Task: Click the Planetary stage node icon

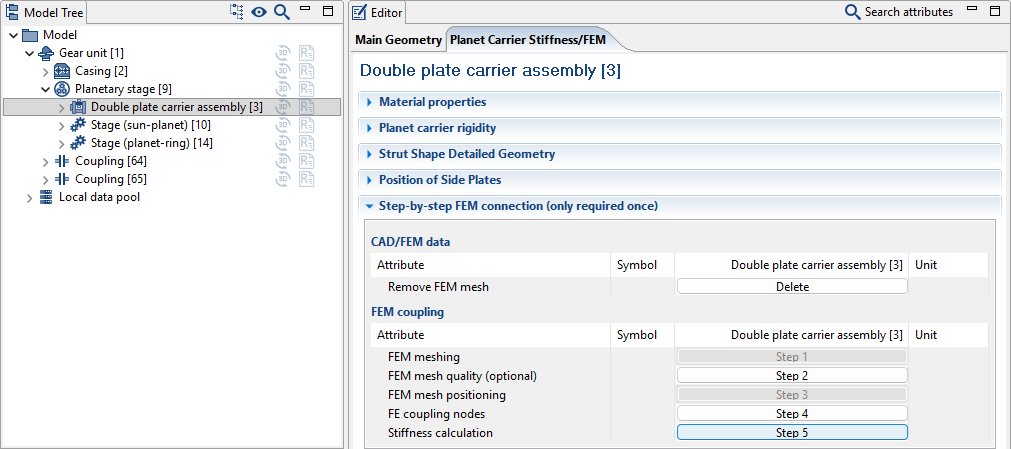Action: [62, 89]
